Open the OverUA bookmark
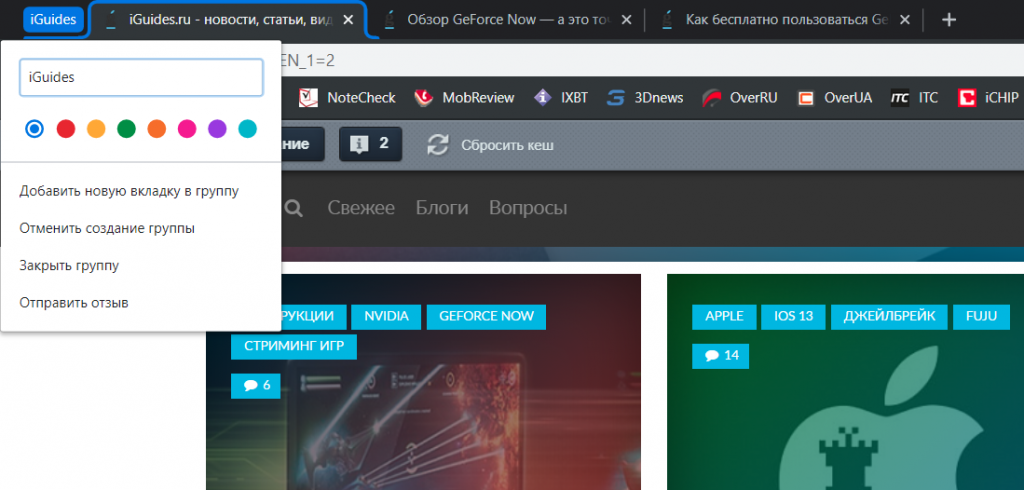Screen dimensions: 1024x490 (835, 98)
